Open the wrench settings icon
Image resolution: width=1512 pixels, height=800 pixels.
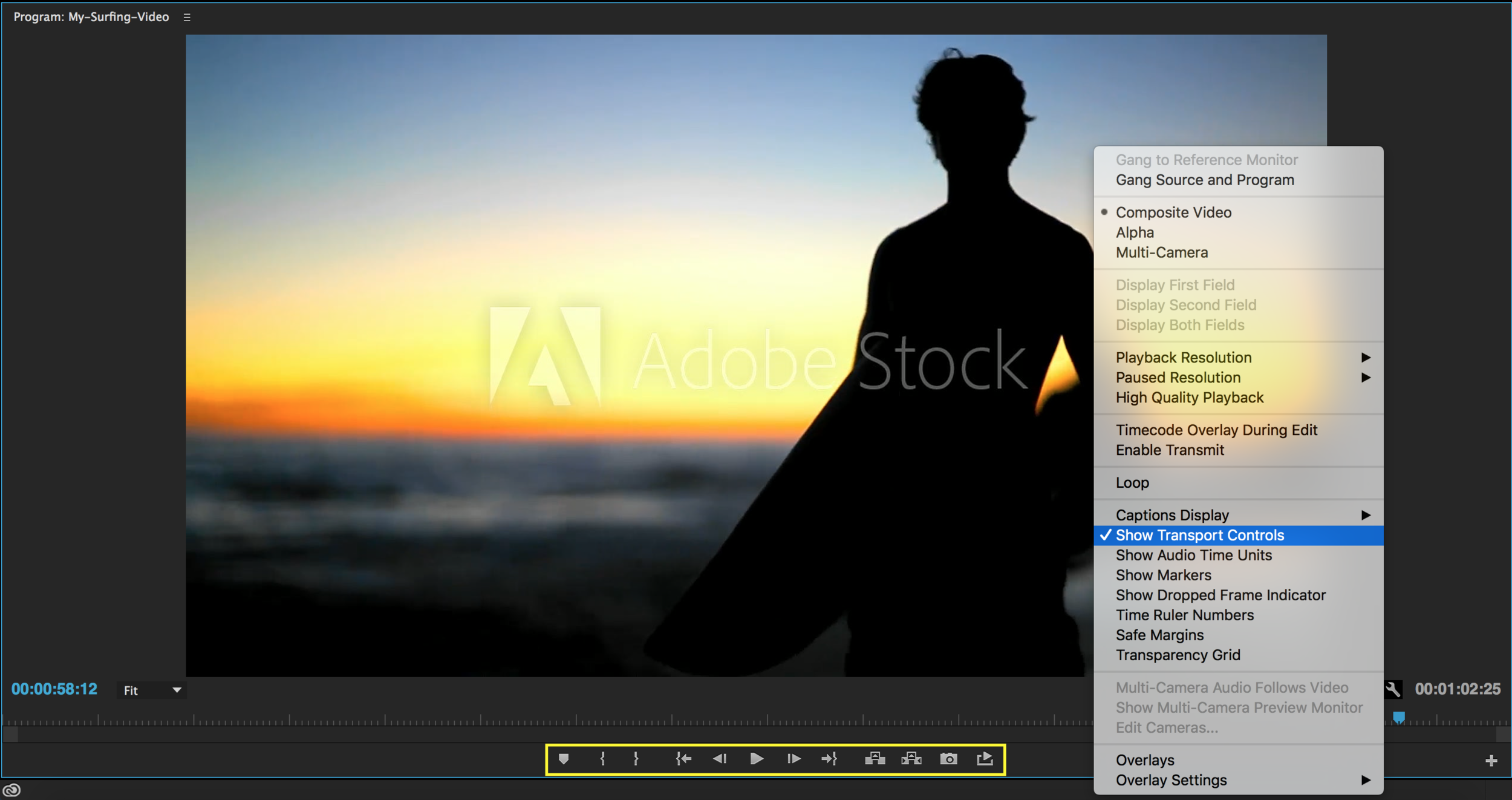tap(1393, 689)
